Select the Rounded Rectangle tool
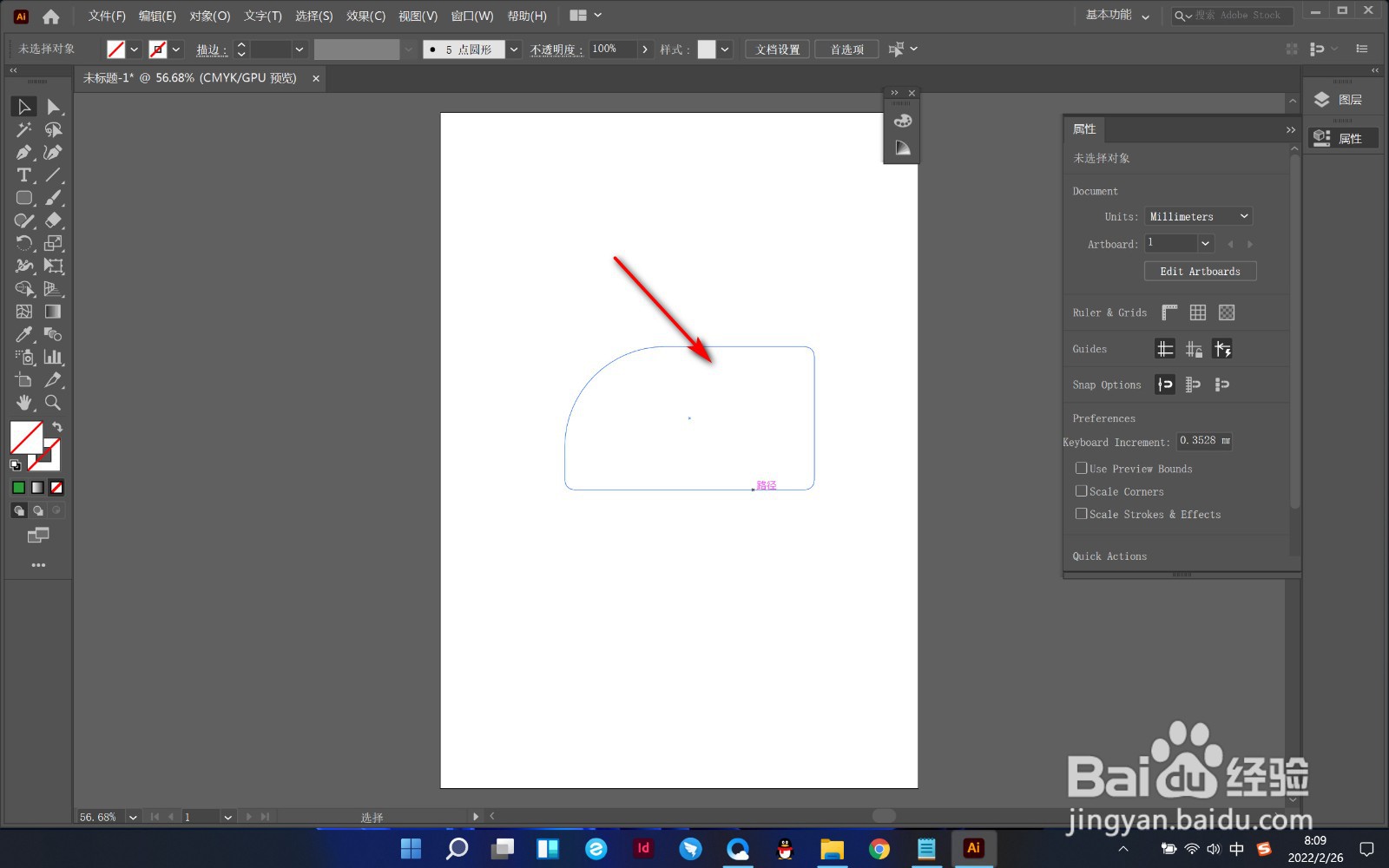This screenshot has height=868, width=1389. point(23,198)
